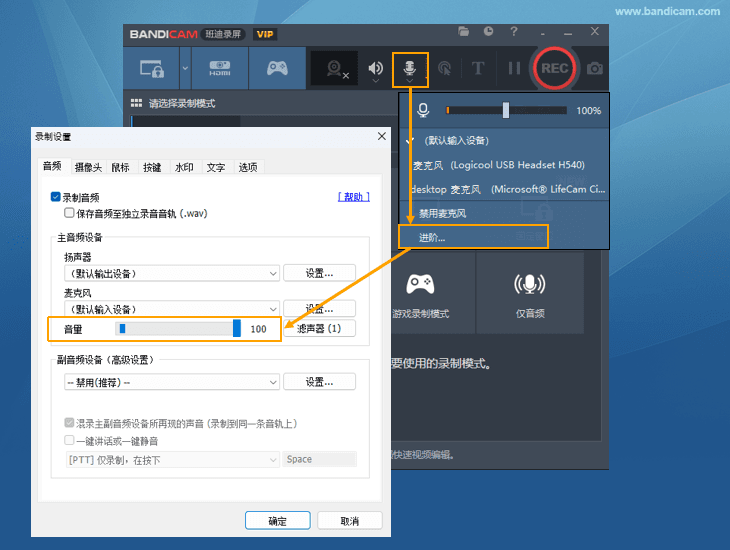Switch to the 音频 tab
Screen dimensions: 730x550
tap(52, 166)
